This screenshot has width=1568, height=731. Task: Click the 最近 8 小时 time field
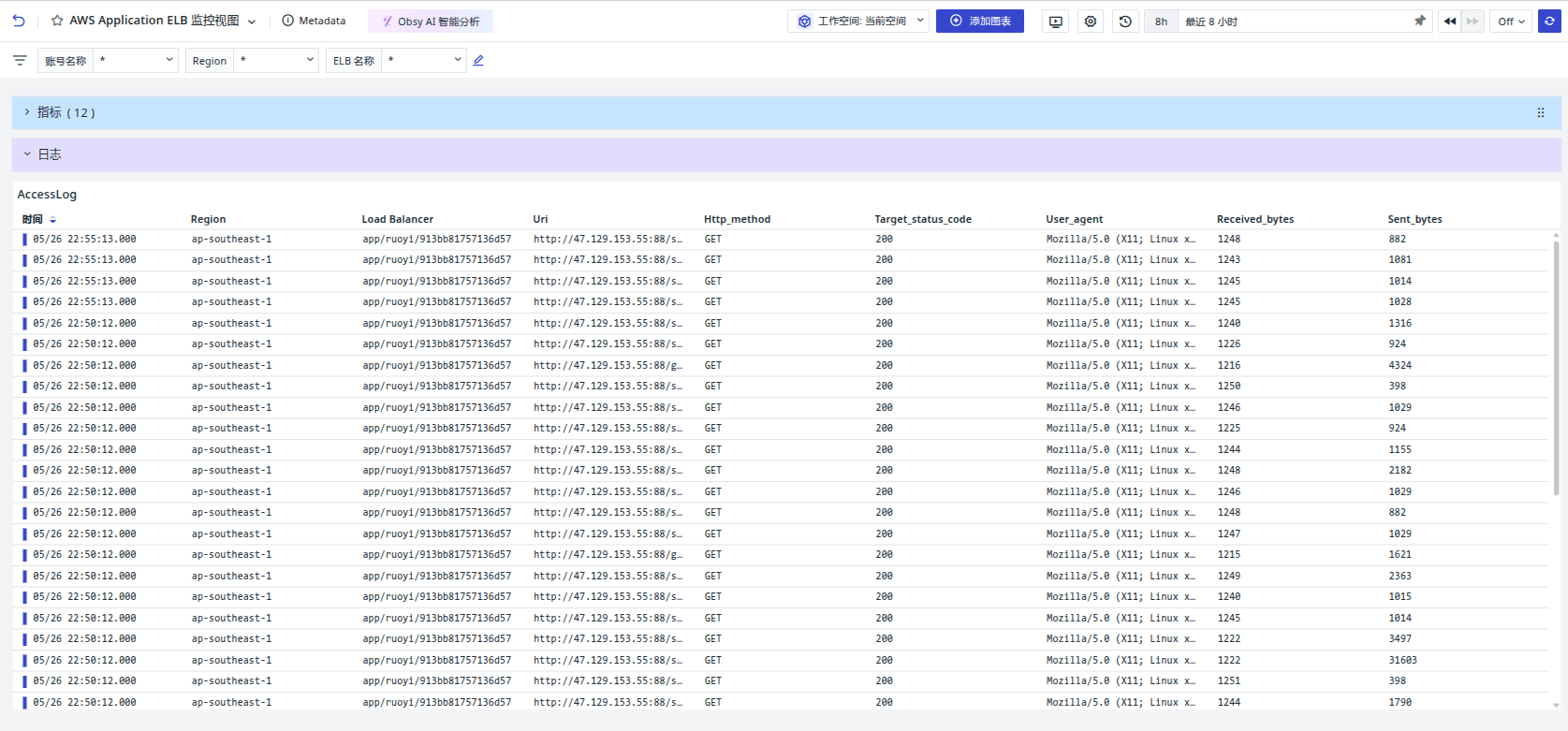pos(1292,22)
